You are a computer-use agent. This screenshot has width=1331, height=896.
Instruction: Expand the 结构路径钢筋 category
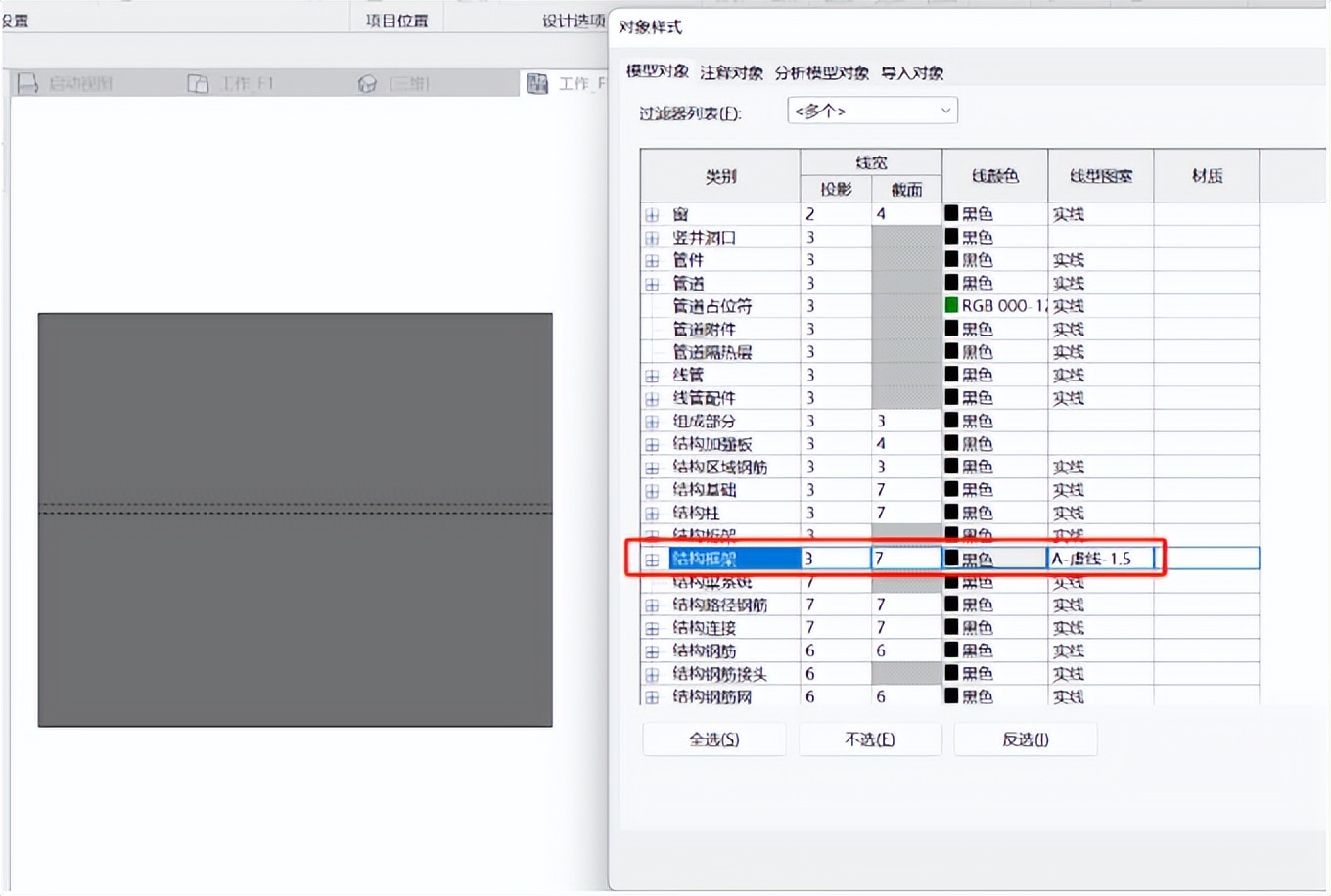(652, 605)
